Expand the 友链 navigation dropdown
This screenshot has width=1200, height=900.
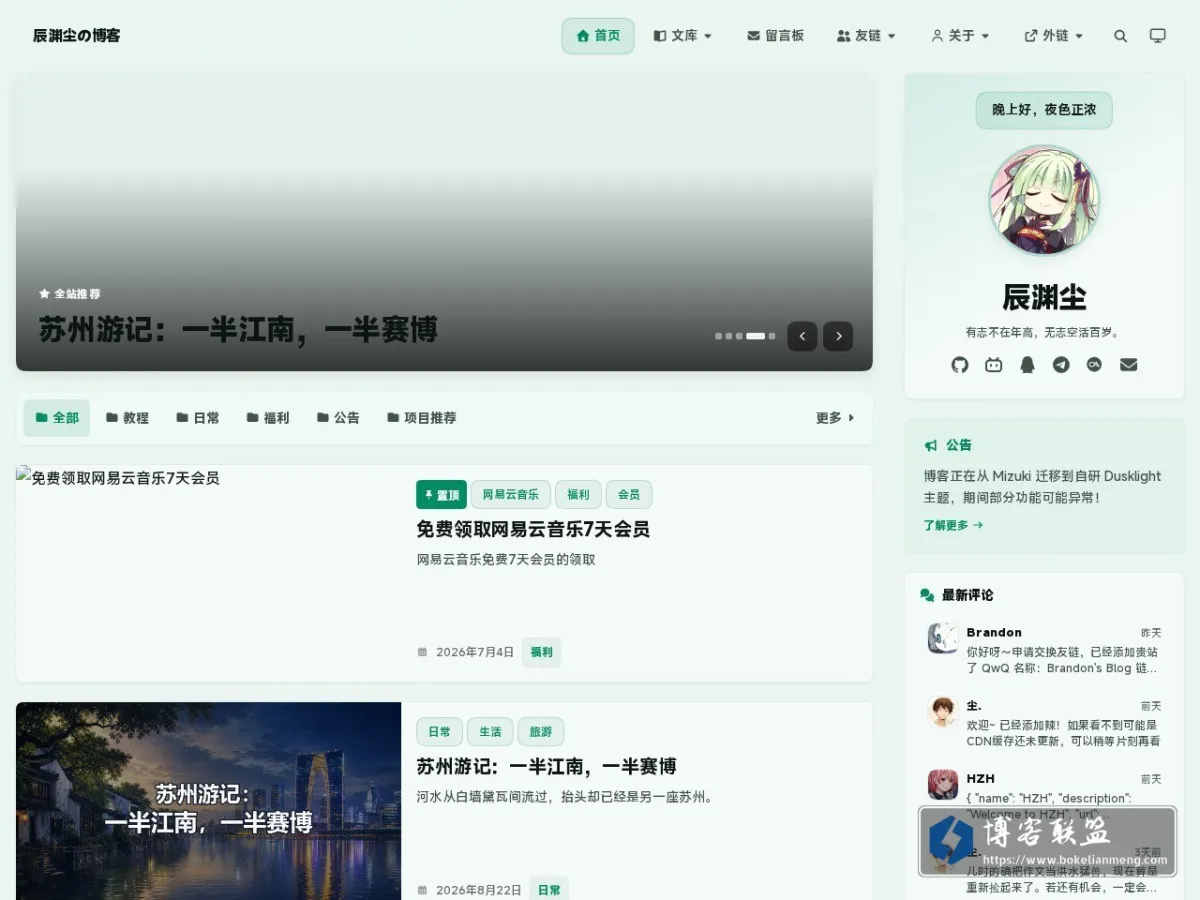pos(866,36)
